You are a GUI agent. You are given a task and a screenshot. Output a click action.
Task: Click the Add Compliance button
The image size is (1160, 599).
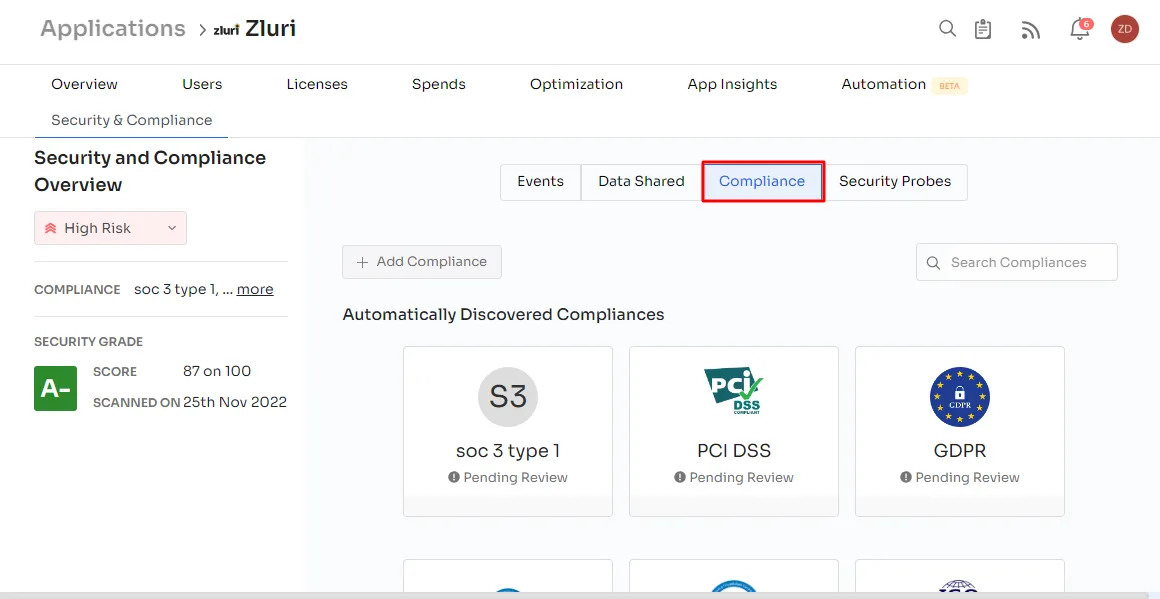(x=422, y=262)
